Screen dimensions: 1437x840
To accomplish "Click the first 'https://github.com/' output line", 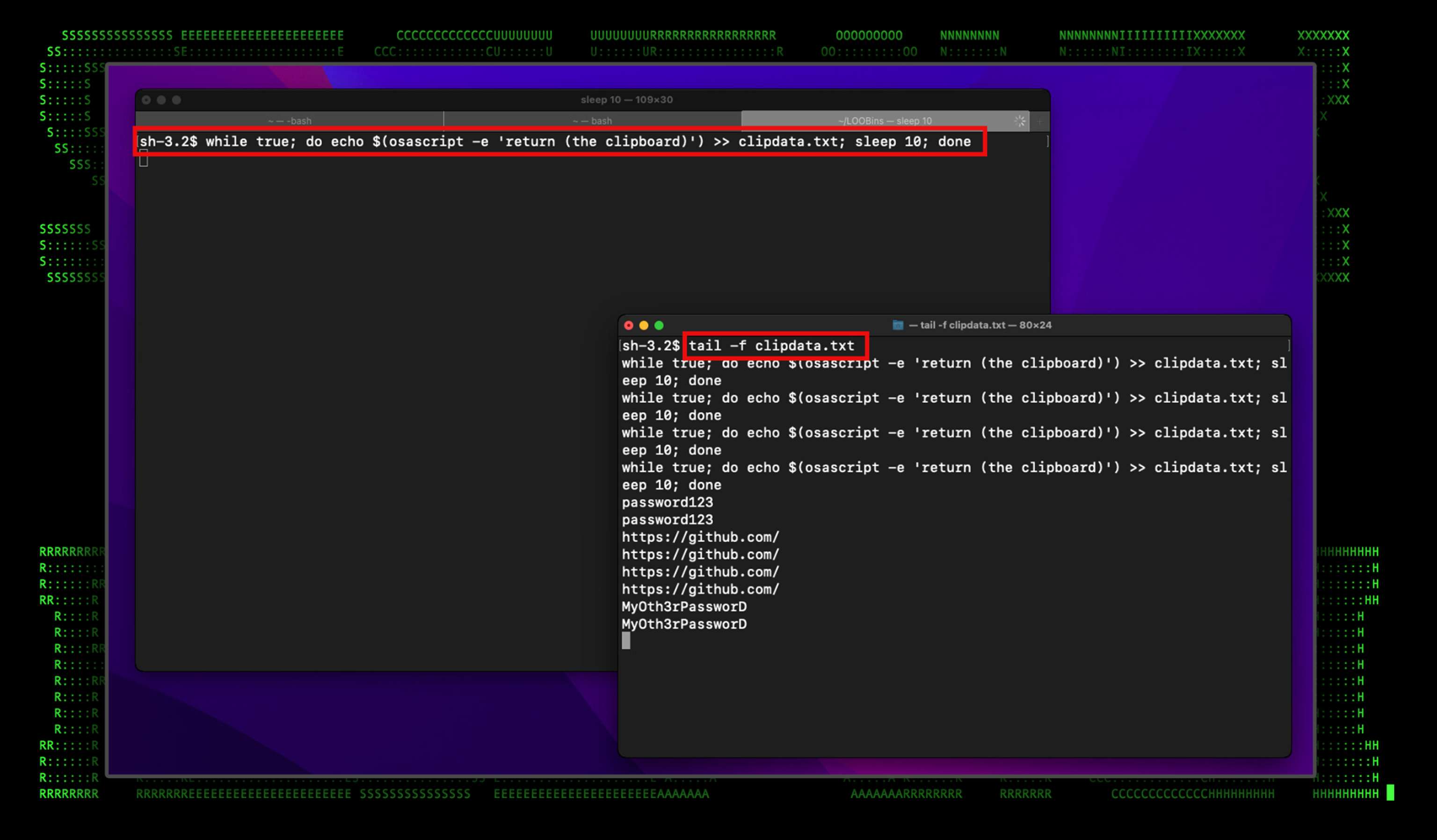I will [700, 537].
